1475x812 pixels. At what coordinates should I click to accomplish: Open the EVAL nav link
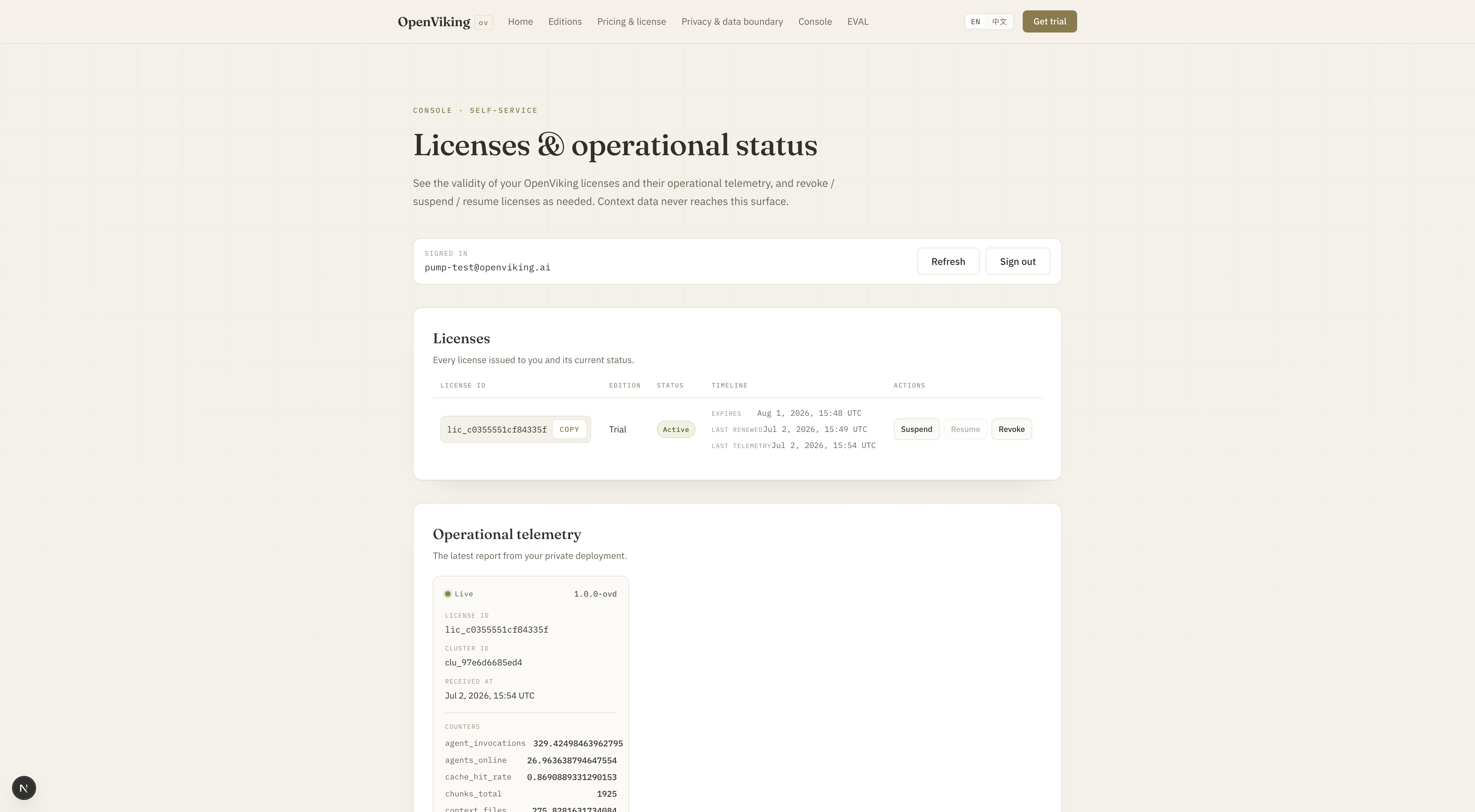point(858,22)
